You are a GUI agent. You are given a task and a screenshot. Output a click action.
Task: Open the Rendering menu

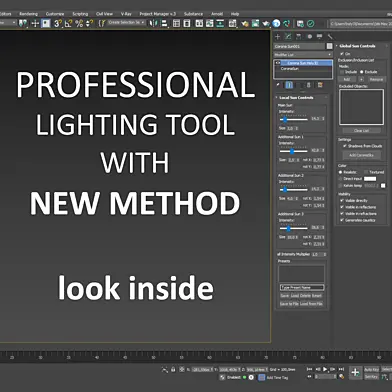[28, 14]
